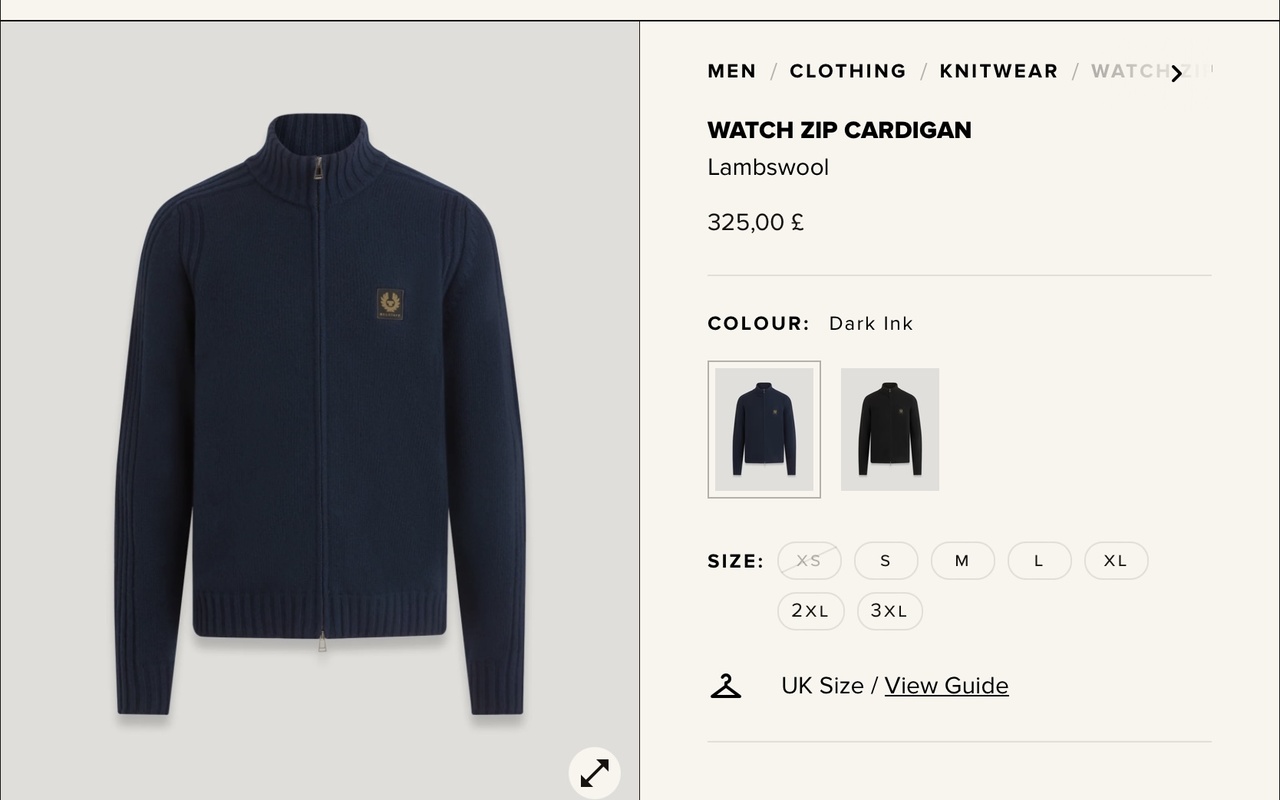The image size is (1280, 800).
Task: Open the View Guide size link
Action: coord(946,686)
